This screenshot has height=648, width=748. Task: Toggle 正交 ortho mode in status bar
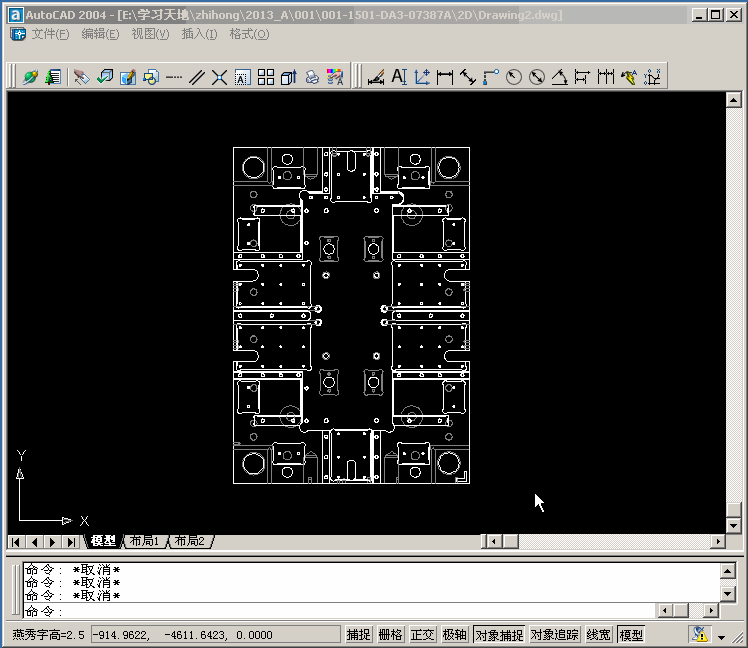[423, 634]
